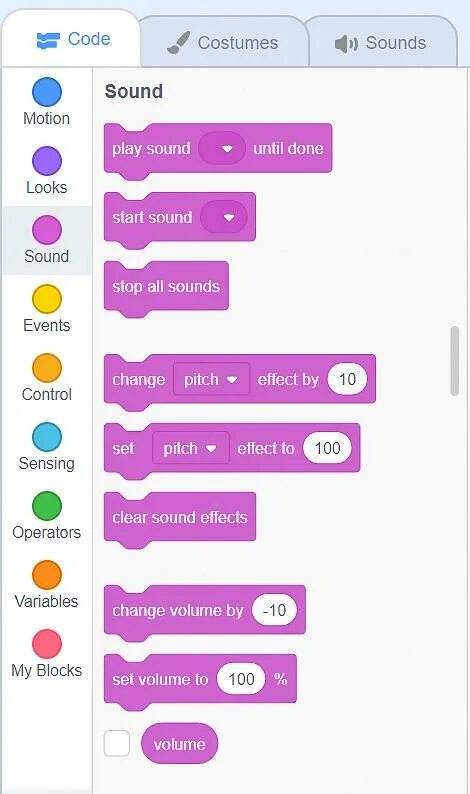The image size is (470, 794).
Task: Switch to the Costumes tab
Action: 223,43
